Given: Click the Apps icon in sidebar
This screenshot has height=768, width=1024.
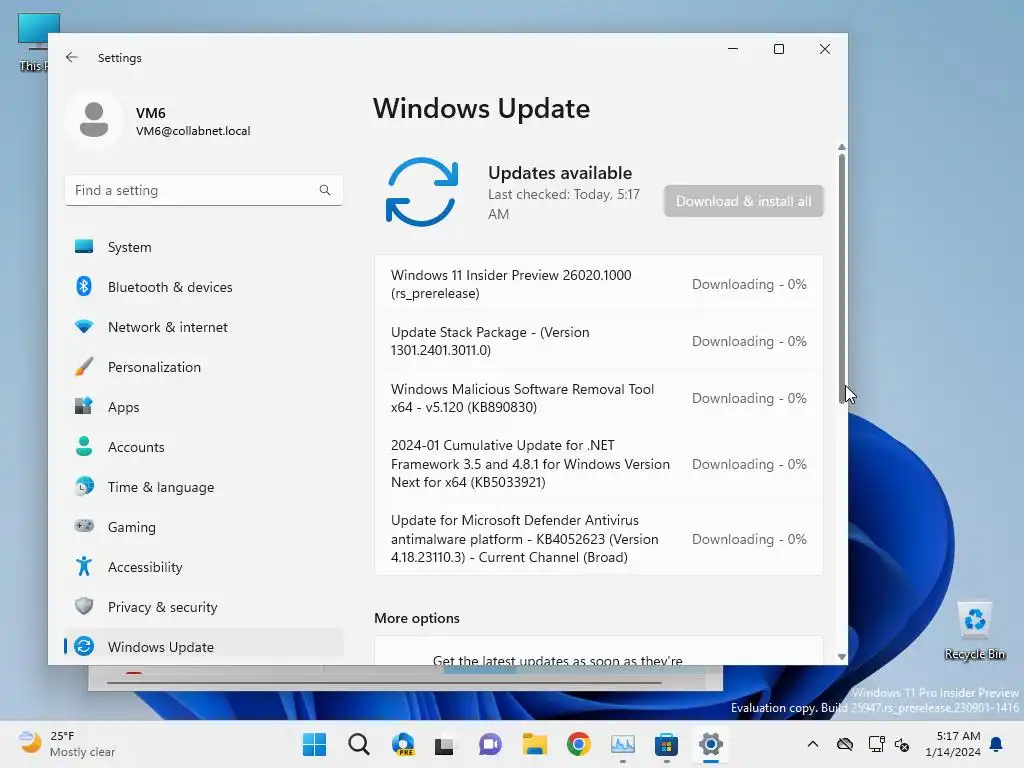Looking at the screenshot, I should click(84, 406).
